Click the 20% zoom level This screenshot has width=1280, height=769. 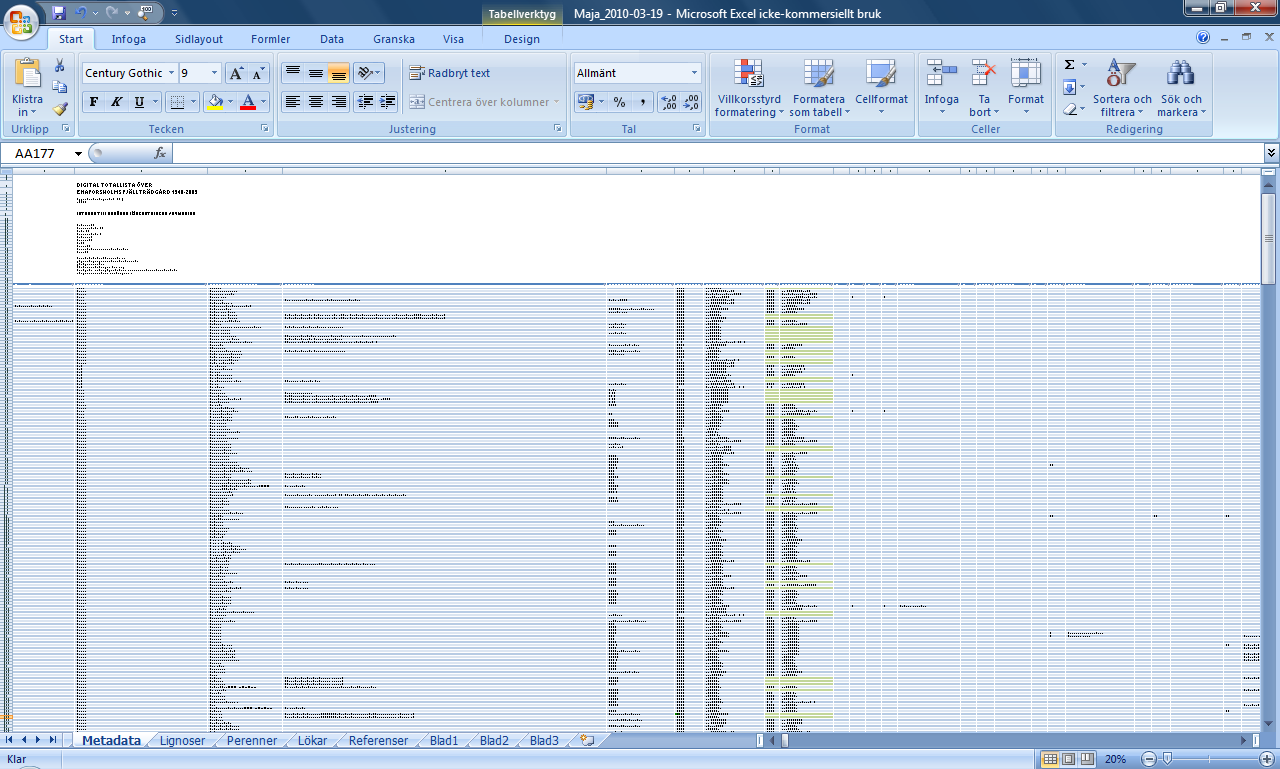click(x=1115, y=759)
